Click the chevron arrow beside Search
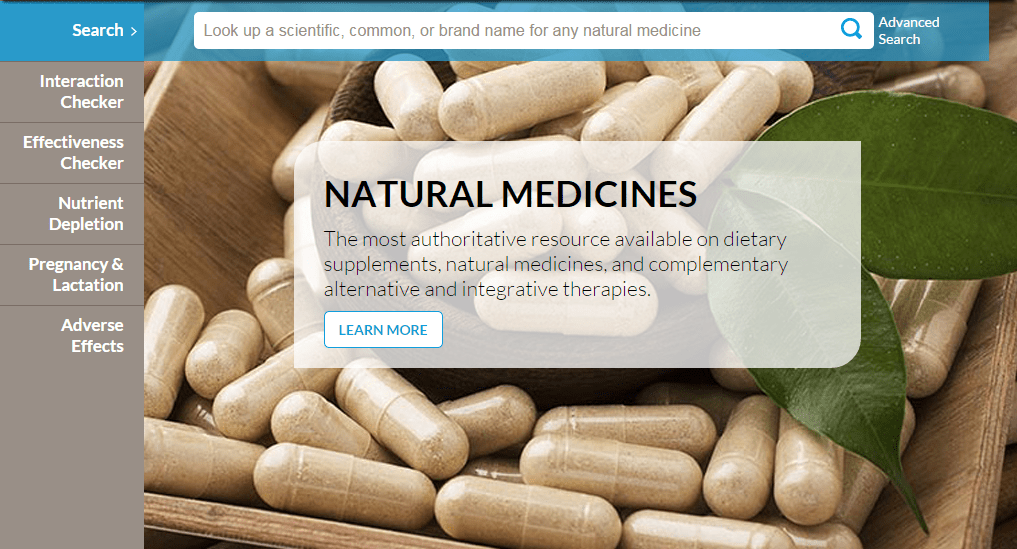The height and width of the screenshot is (549, 1017). 134,31
